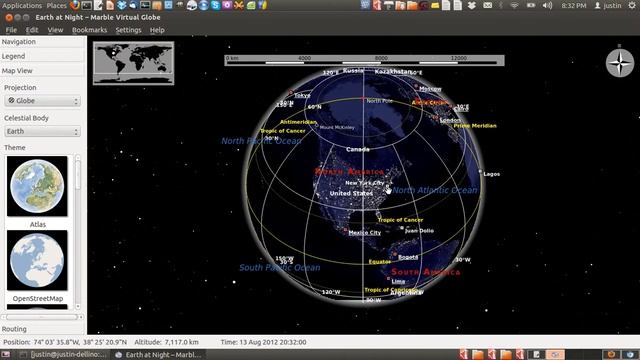Open the Celestial Body dropdown set to Earth

click(x=42, y=131)
